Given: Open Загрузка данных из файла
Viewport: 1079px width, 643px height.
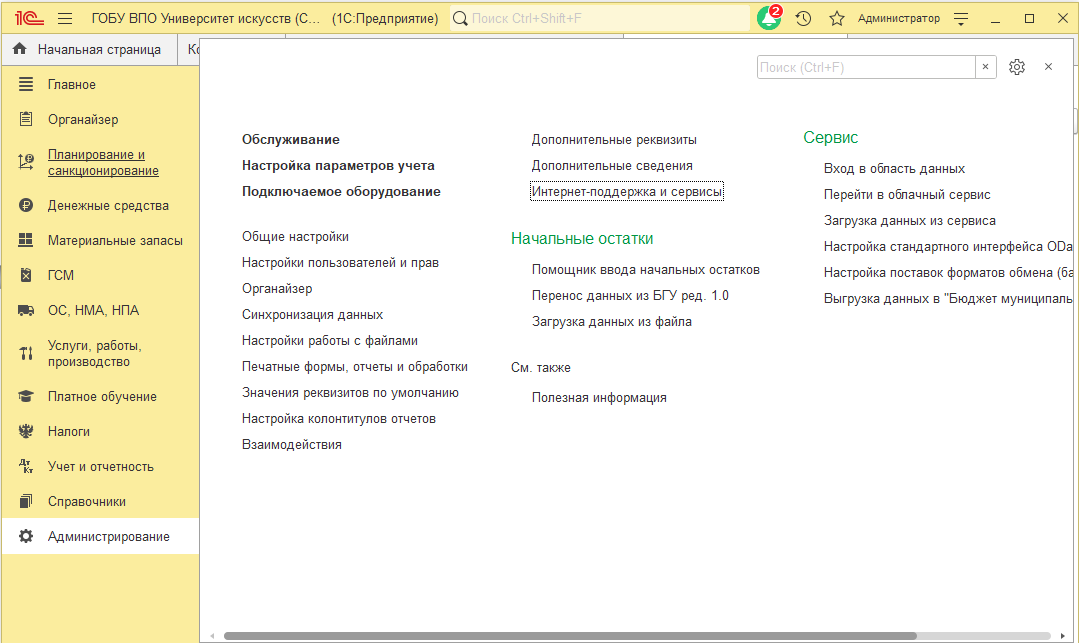Looking at the screenshot, I should click(x=611, y=322).
